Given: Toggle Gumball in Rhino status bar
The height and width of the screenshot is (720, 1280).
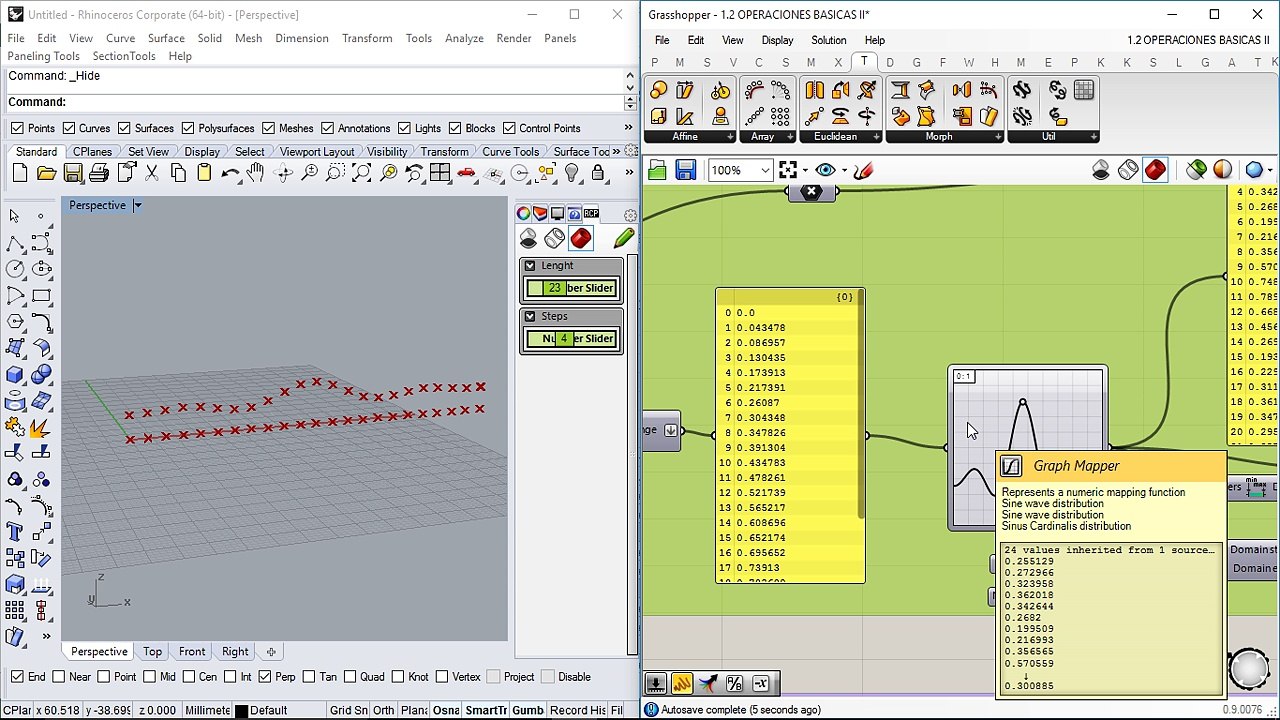Looking at the screenshot, I should tap(527, 710).
